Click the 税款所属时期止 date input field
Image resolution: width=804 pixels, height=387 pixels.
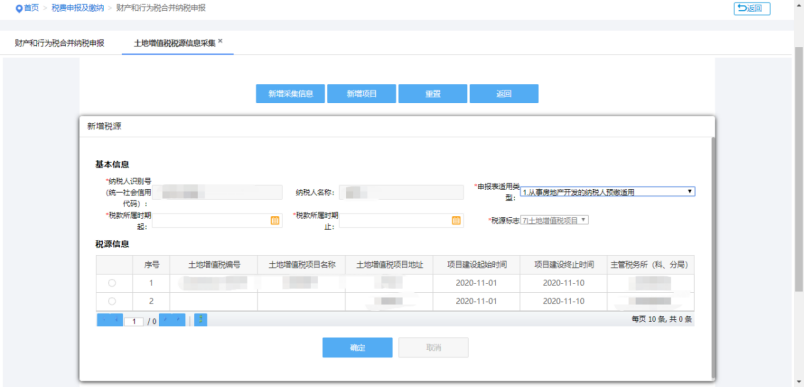401,220
